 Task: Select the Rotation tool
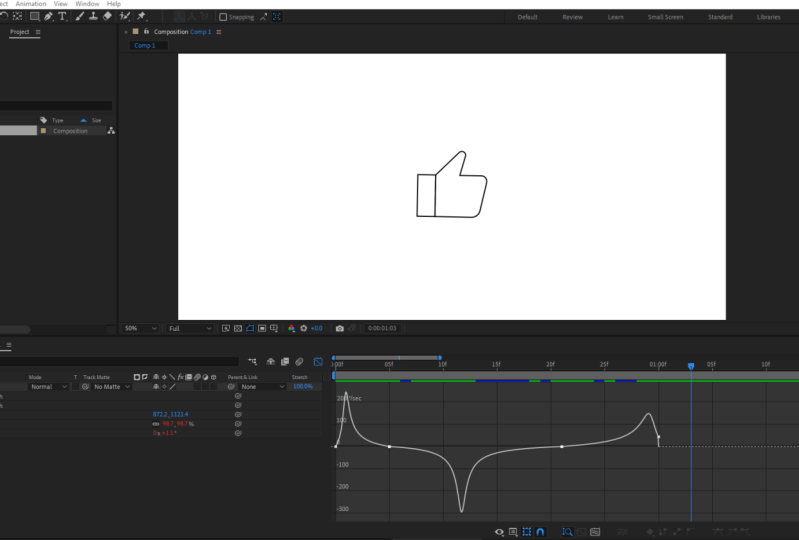(x=4, y=16)
